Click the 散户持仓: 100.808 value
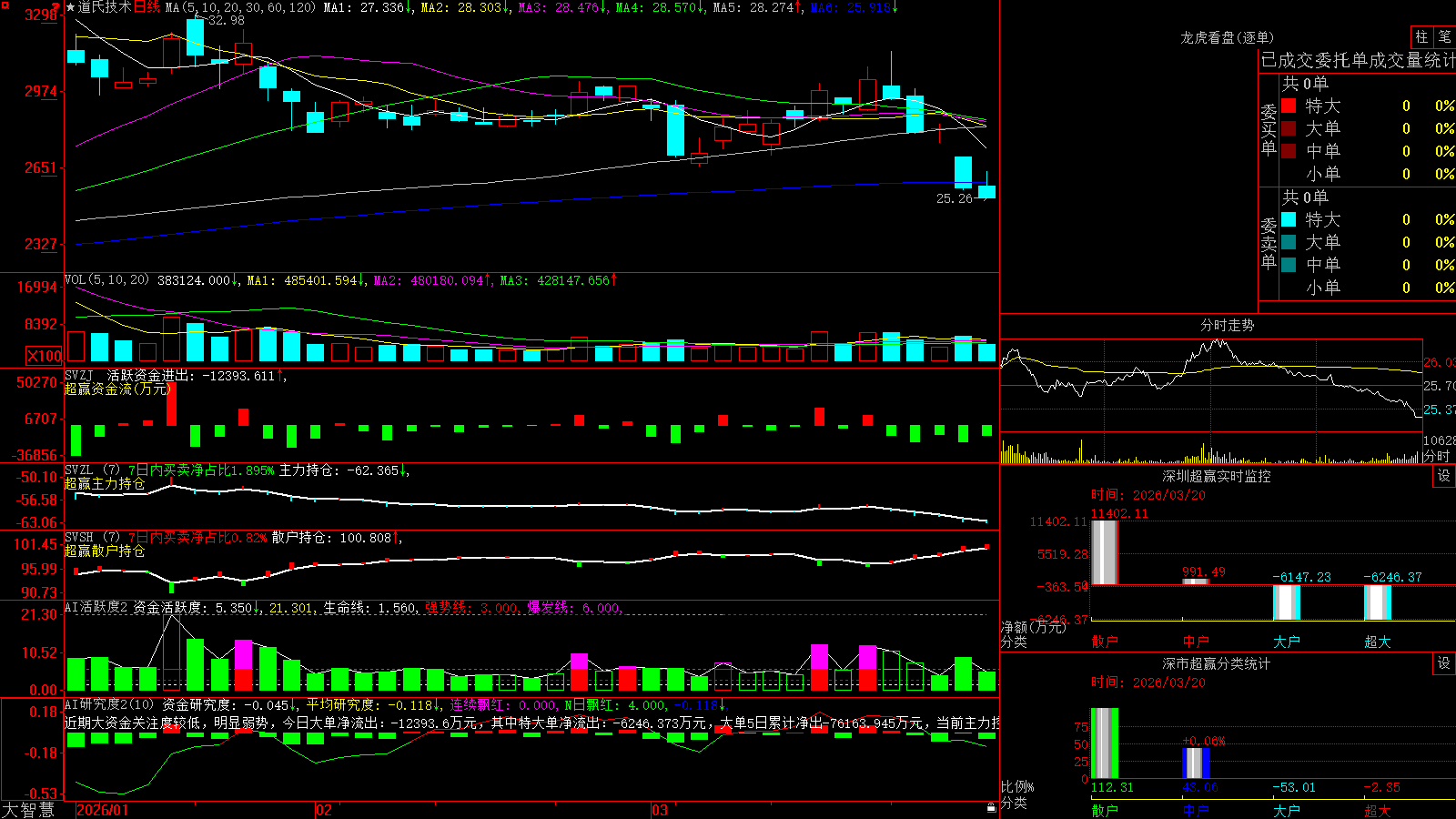Screen dimensions: 1456x819 coord(331,538)
